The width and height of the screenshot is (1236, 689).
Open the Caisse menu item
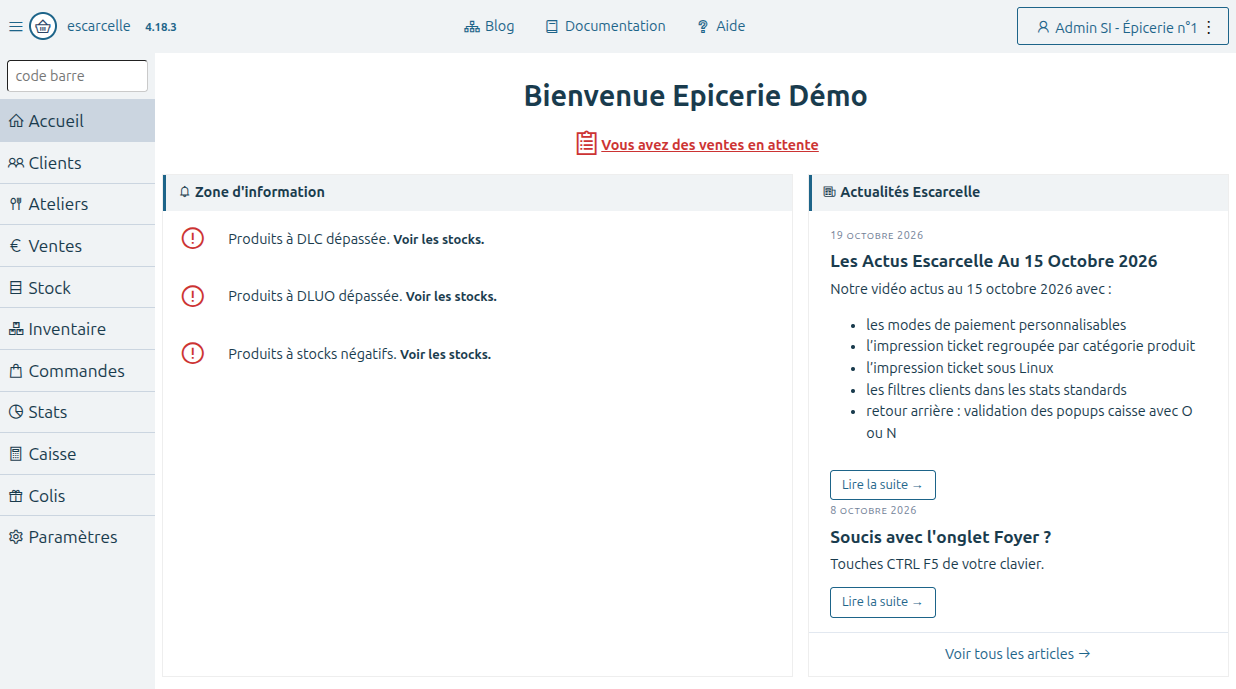click(x=77, y=454)
